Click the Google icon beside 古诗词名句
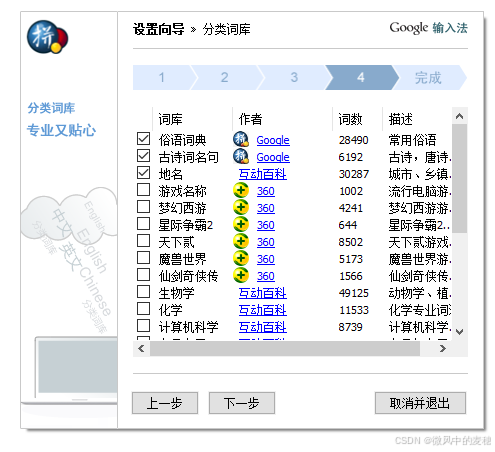Screen dimensions: 495x452 (x=241, y=156)
